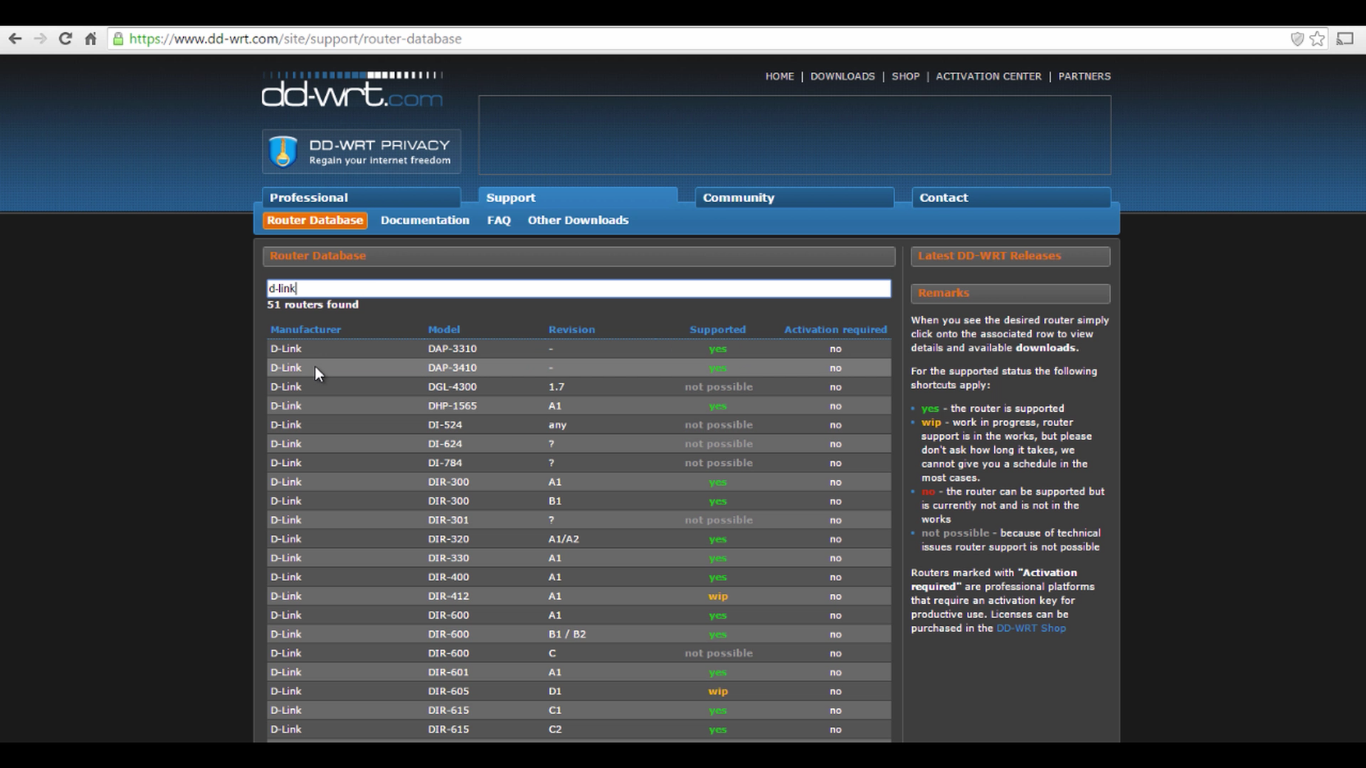Sort by the Supported column header
Viewport: 1366px width, 768px height.
[x=717, y=329]
